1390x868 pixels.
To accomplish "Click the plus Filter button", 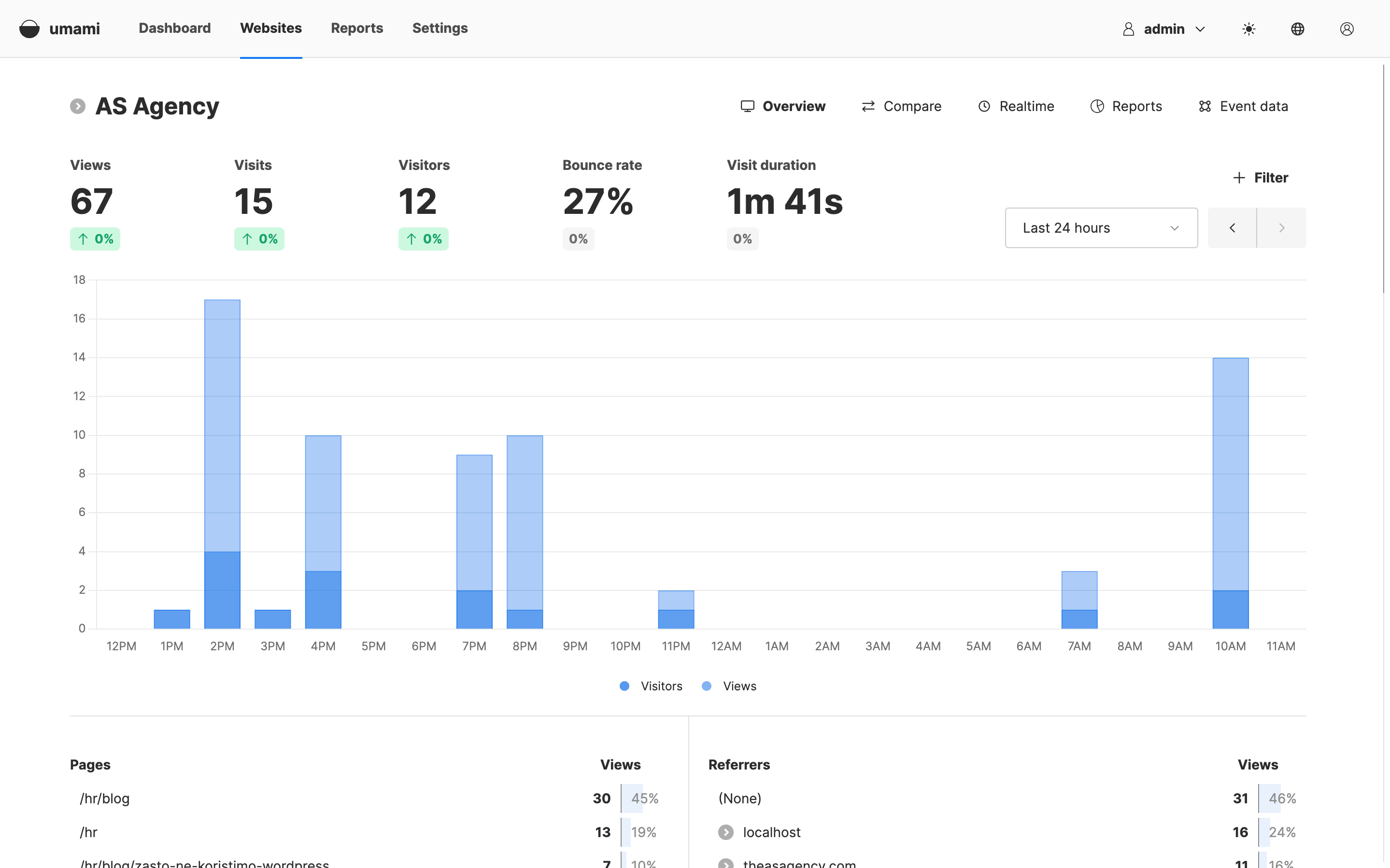I will tap(1260, 177).
